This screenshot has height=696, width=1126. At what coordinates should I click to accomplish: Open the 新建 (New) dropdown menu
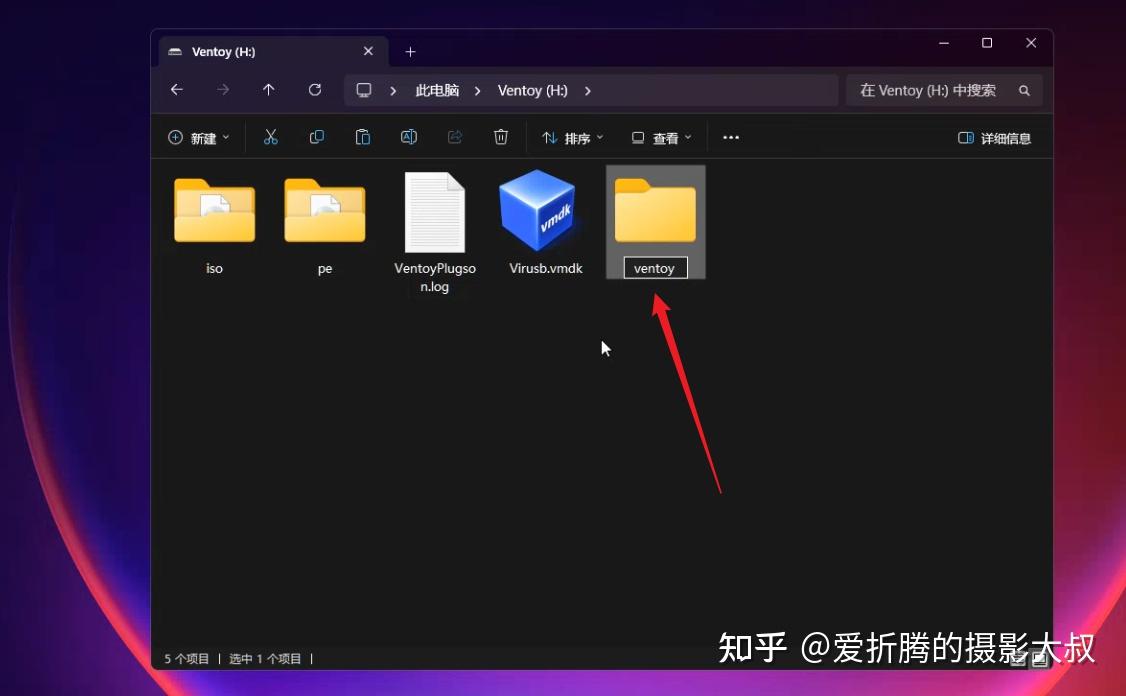198,137
